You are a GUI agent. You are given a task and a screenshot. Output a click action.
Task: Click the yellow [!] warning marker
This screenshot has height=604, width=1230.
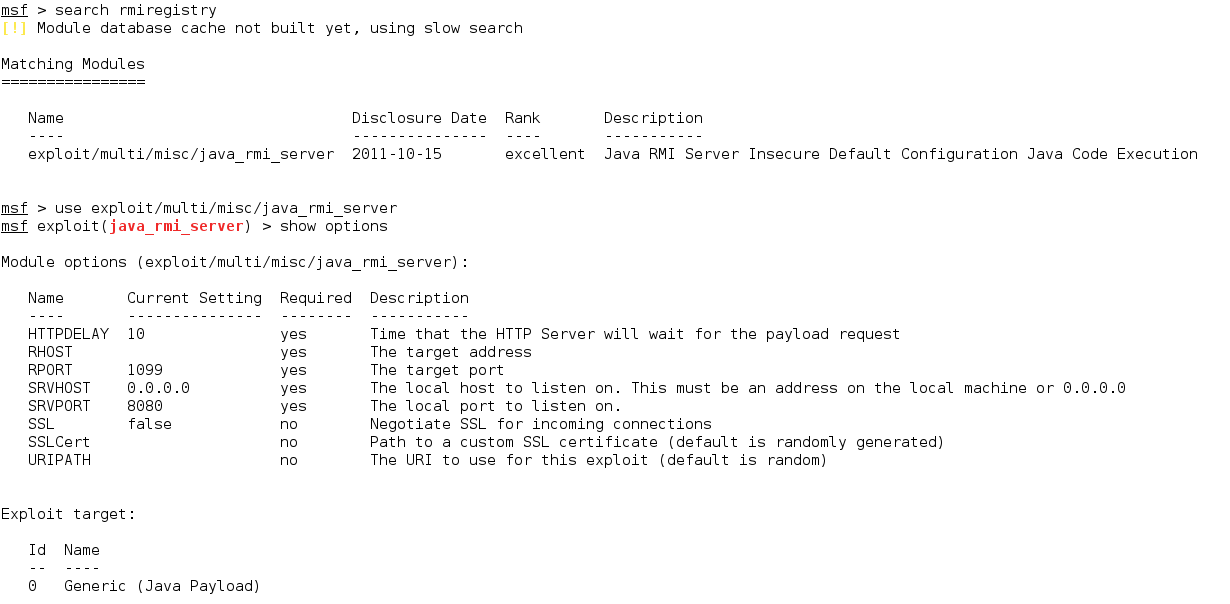tap(14, 28)
